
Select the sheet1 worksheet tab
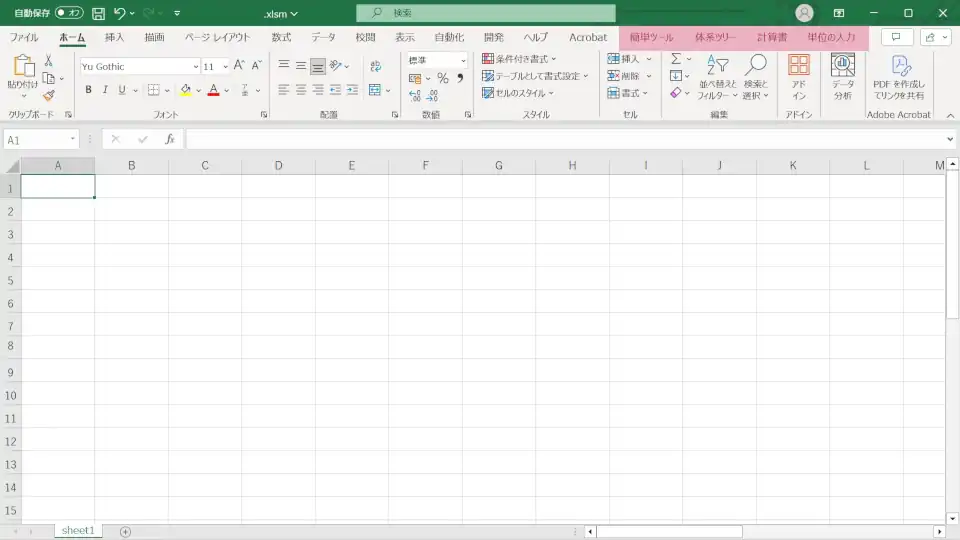(x=78, y=531)
